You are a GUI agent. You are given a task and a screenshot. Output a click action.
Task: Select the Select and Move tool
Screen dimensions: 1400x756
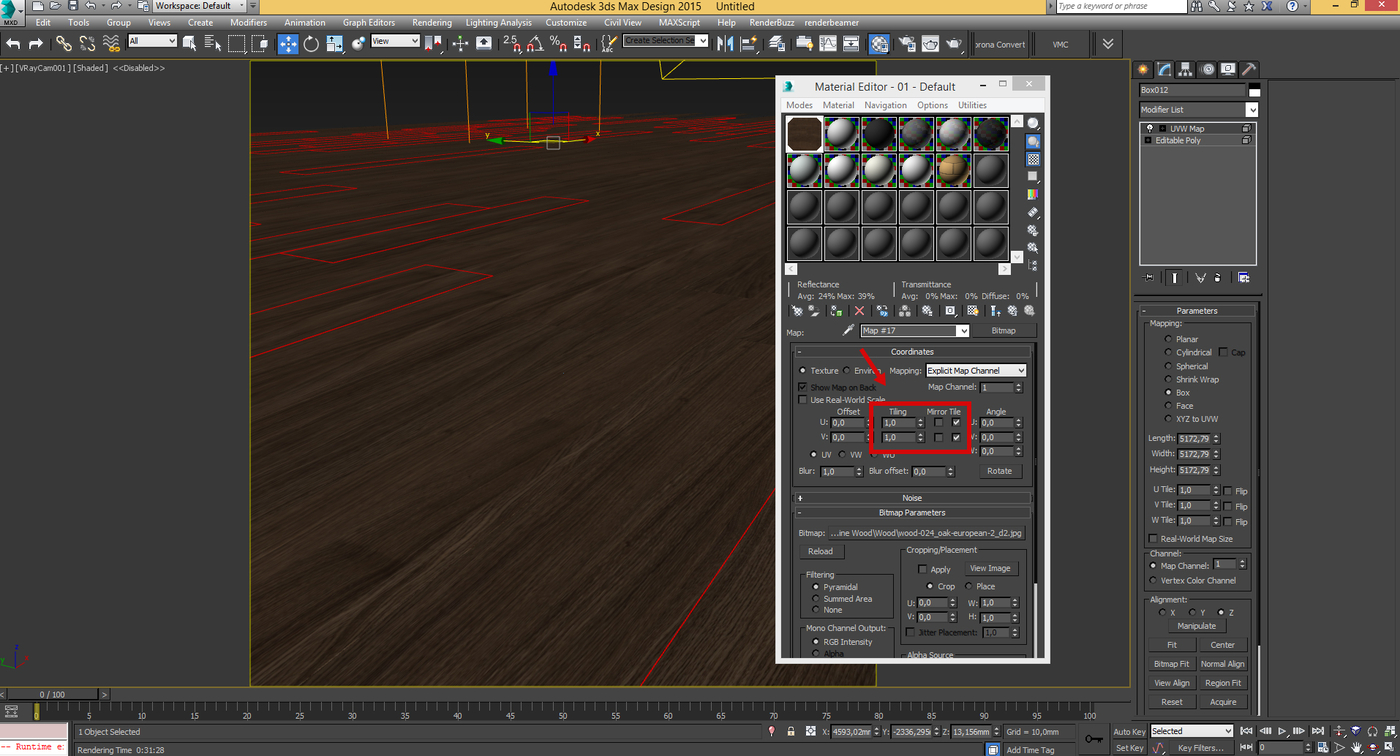[x=287, y=43]
